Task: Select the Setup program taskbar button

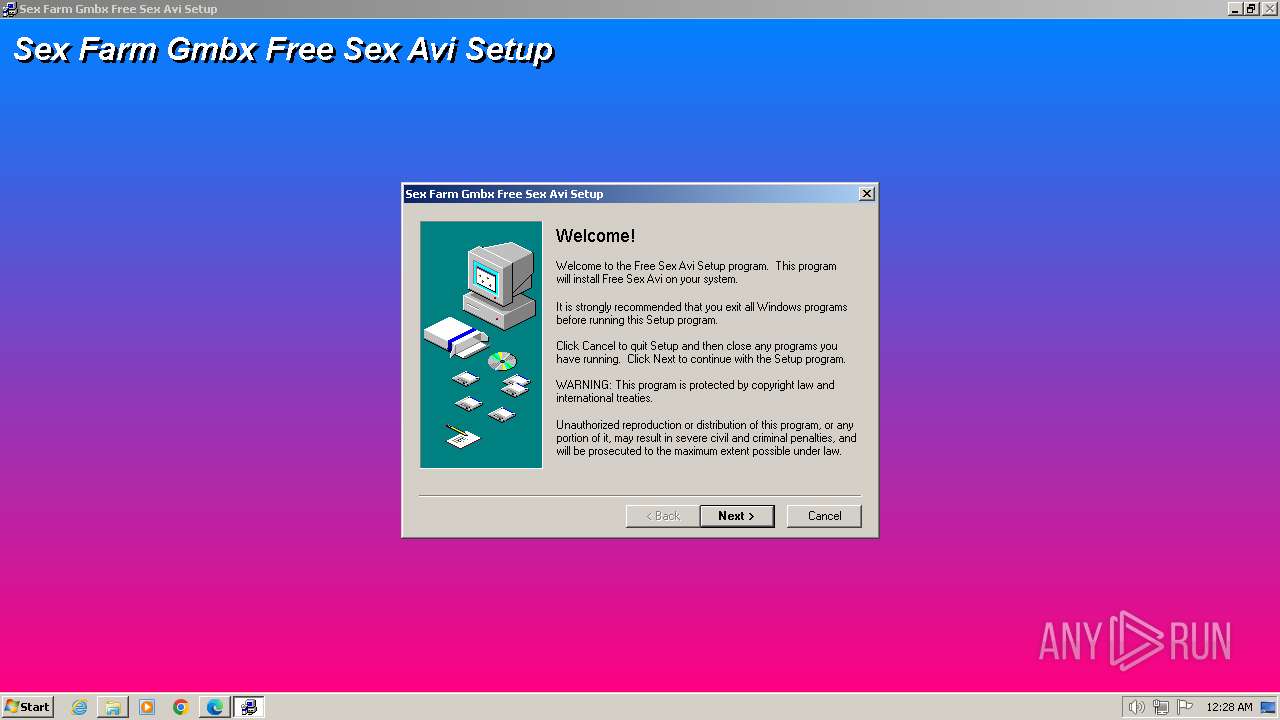Action: [249, 707]
